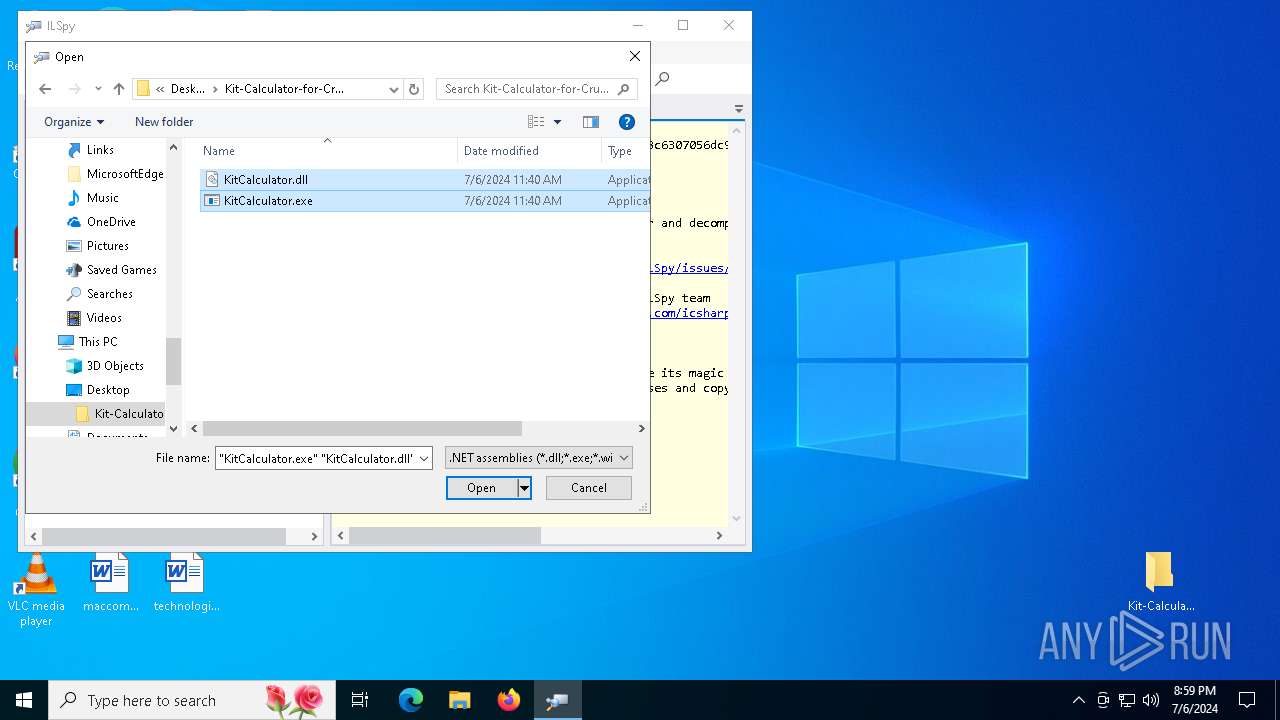
Task: Go up one folder level arrow
Action: tap(119, 89)
